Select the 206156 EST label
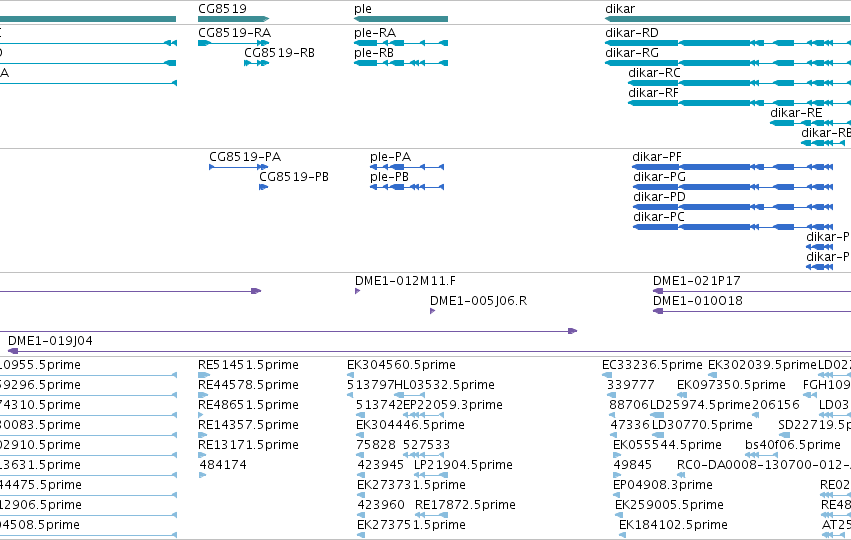 coord(776,405)
